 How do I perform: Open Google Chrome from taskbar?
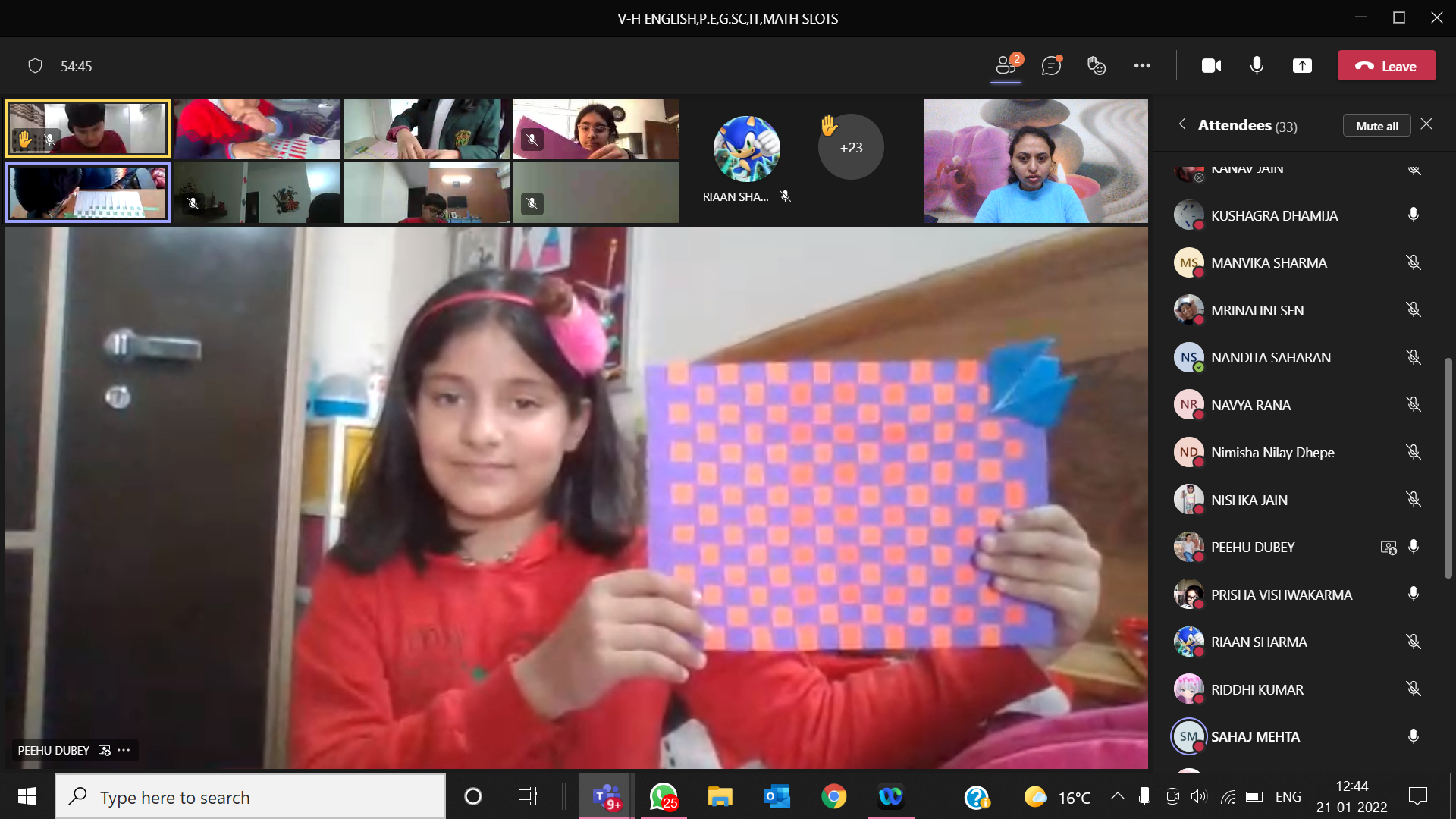tap(833, 796)
